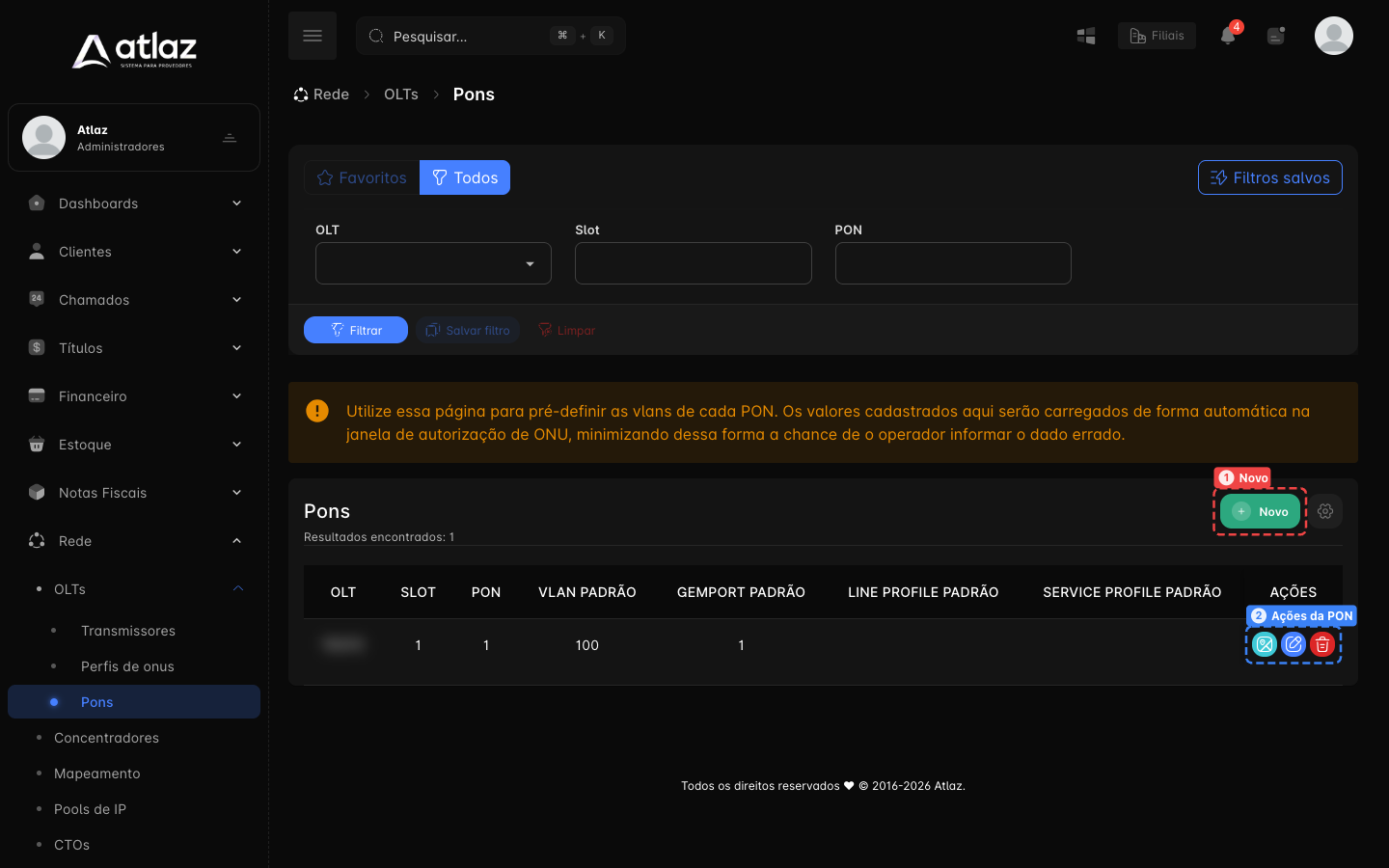Image resolution: width=1389 pixels, height=868 pixels.
Task: Expand the Financeiro menu chevron
Action: [x=236, y=395]
